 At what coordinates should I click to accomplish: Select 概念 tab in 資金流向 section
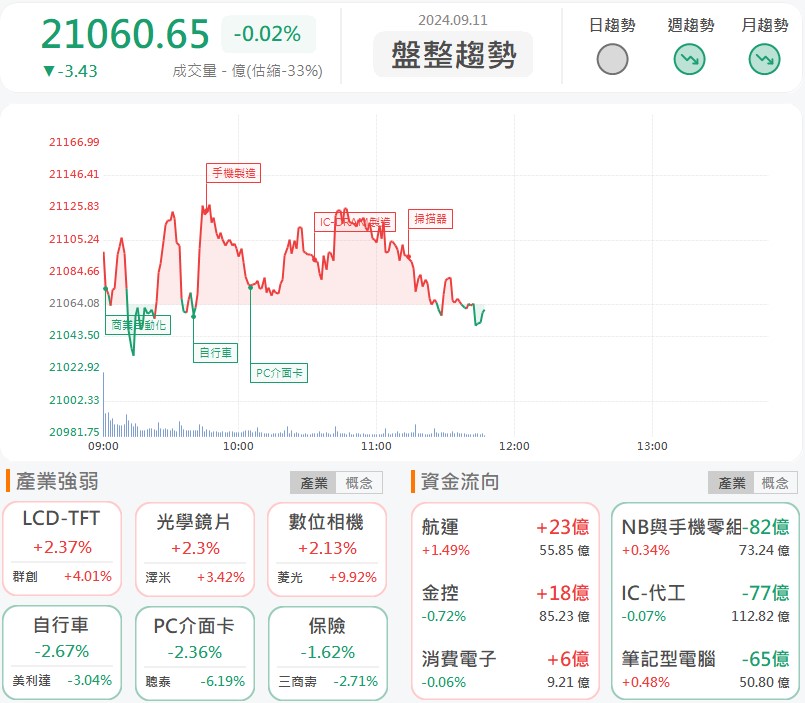click(775, 483)
